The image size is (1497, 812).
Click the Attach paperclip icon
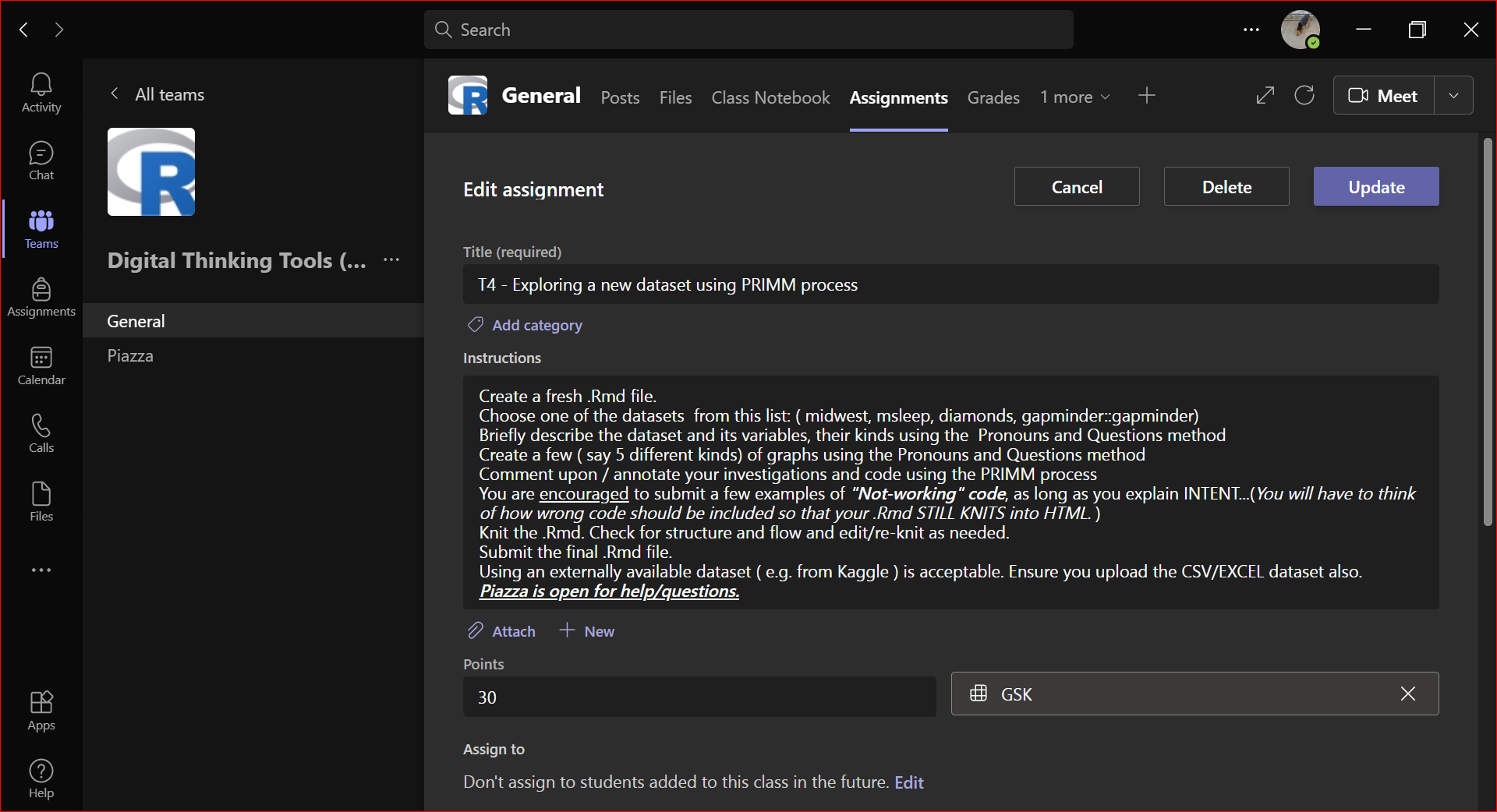pos(475,630)
